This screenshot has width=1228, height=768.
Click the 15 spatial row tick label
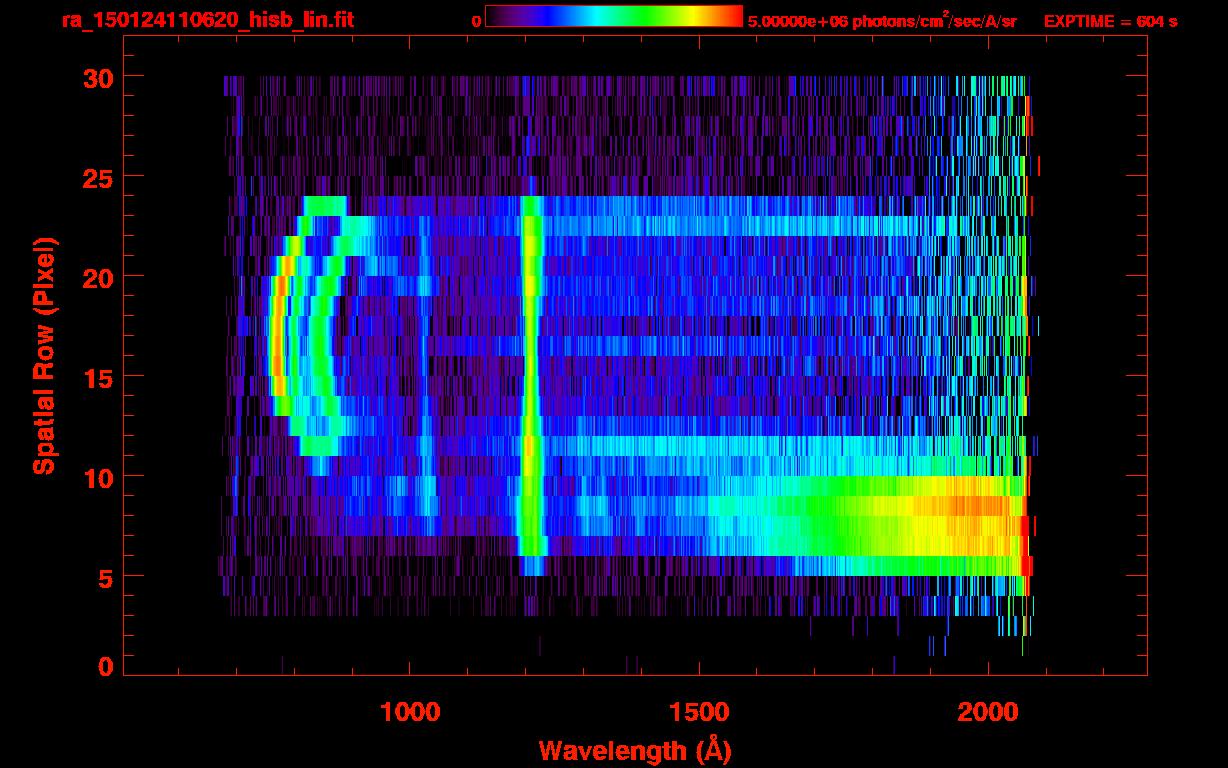tap(98, 376)
